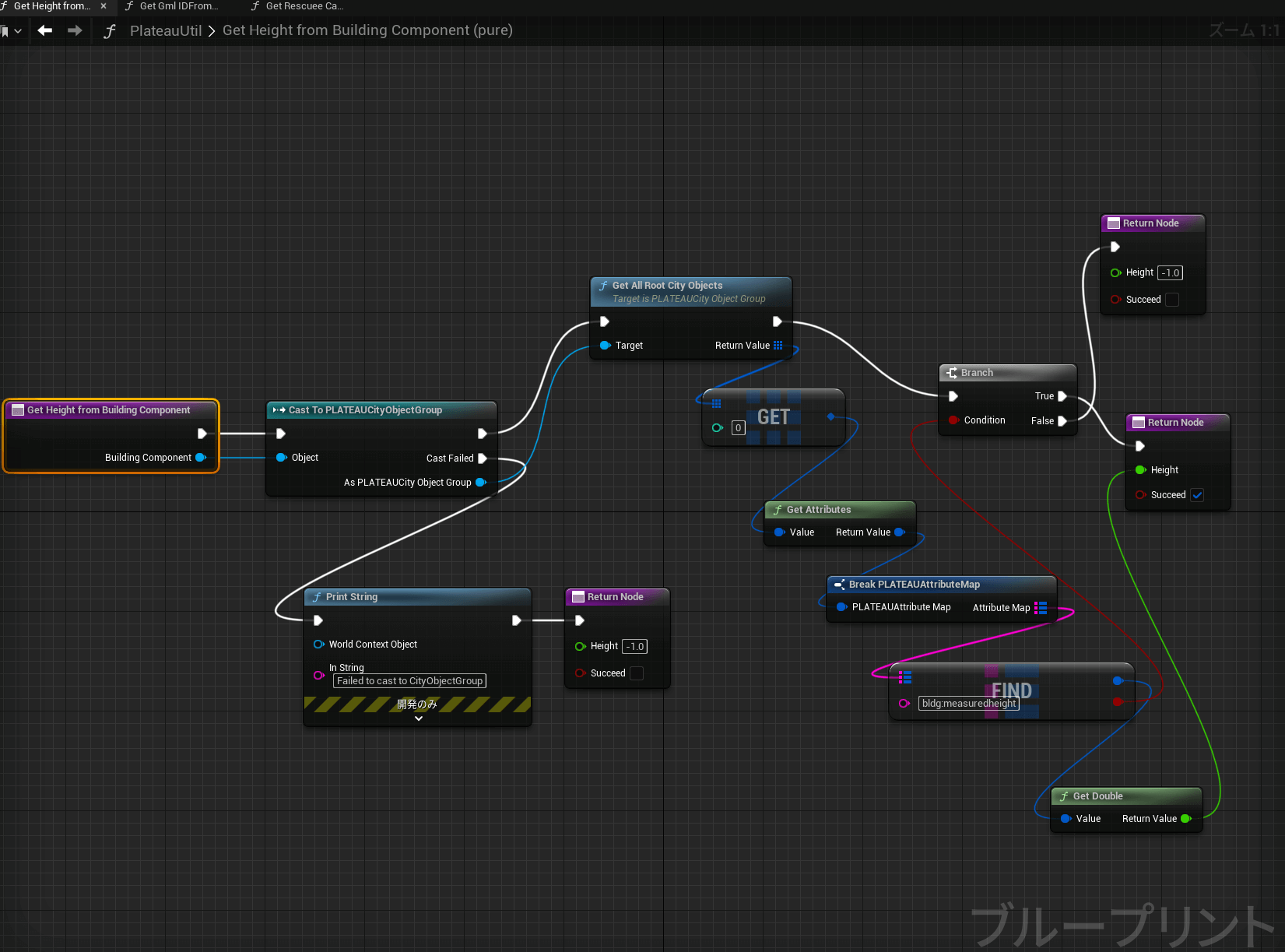Click the In String text field
1285x952 pixels.
[x=409, y=681]
